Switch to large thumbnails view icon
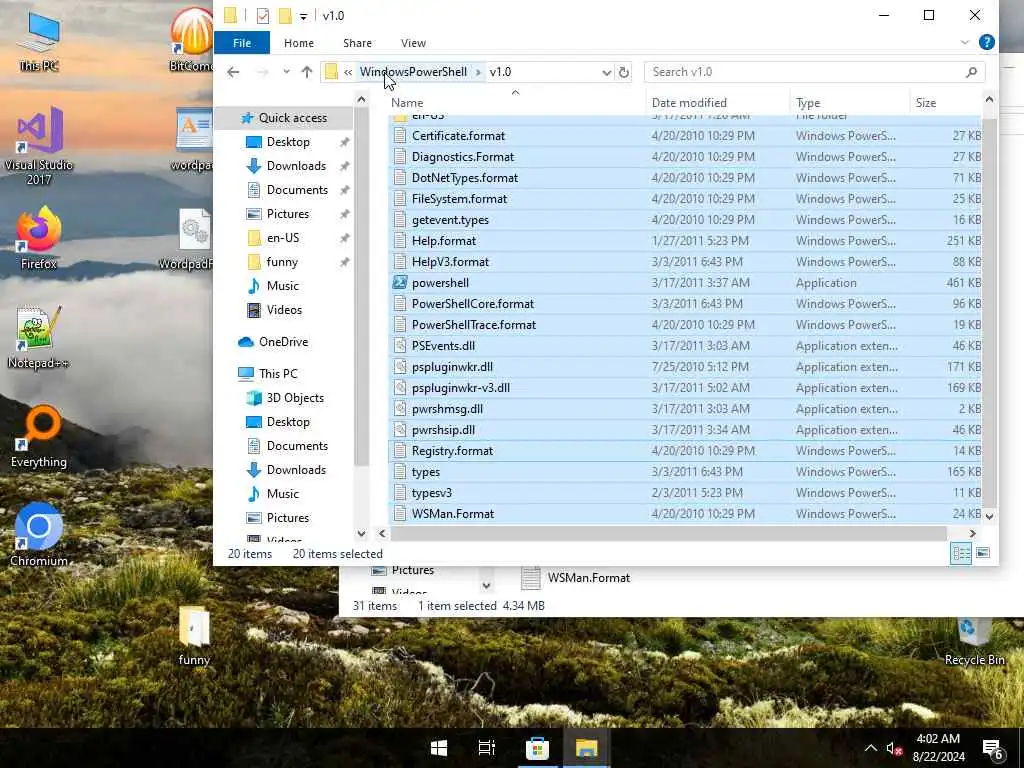 tap(982, 554)
